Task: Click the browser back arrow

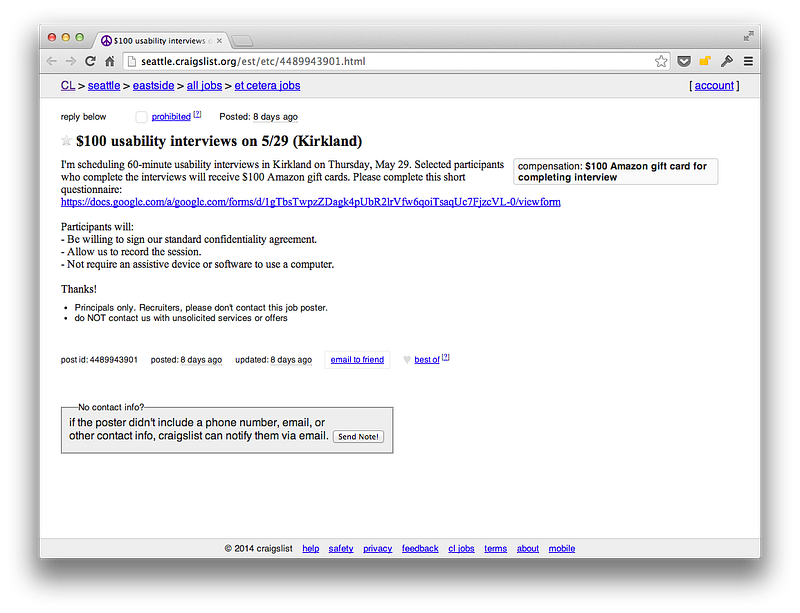Action: 52,61
